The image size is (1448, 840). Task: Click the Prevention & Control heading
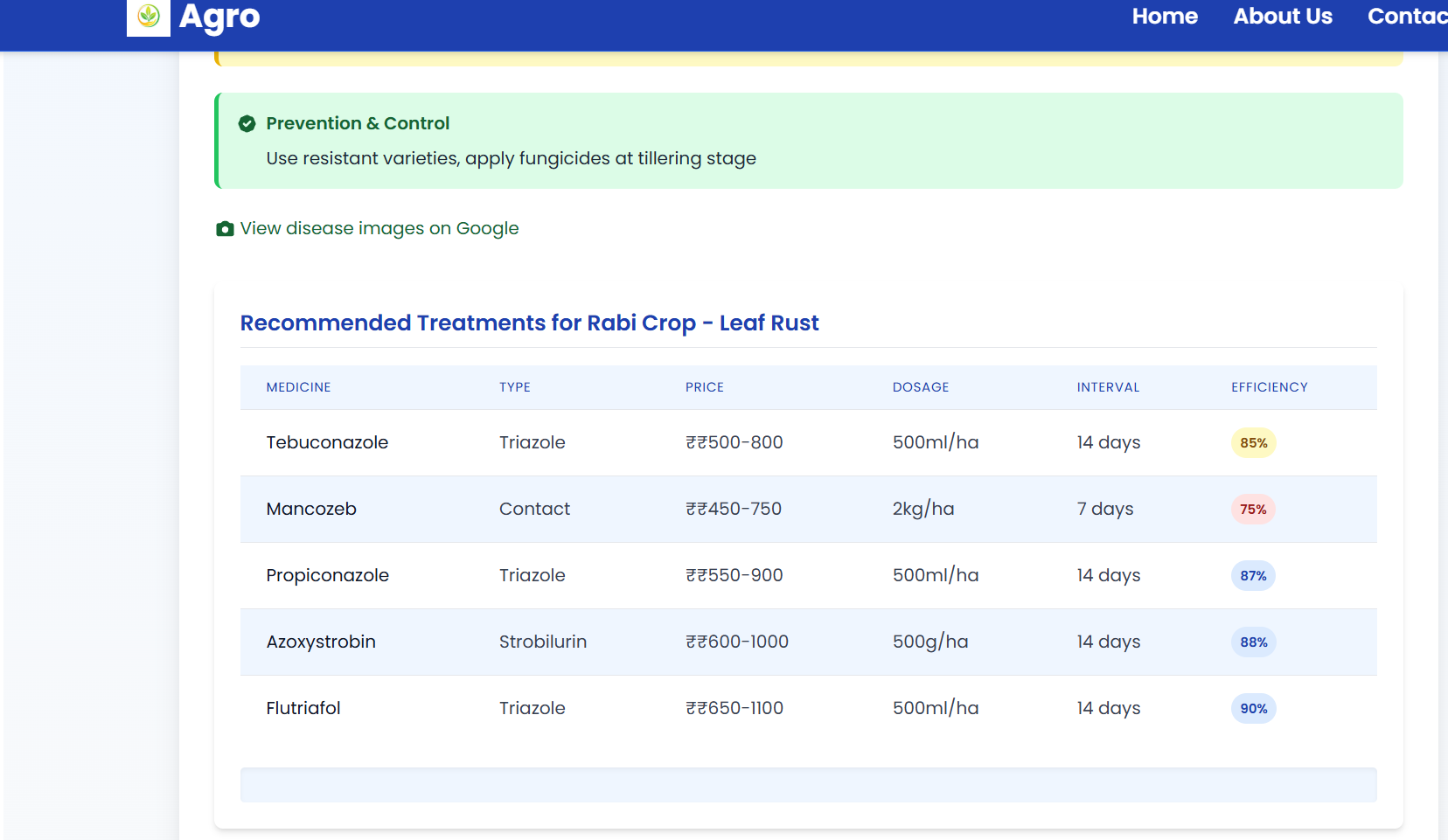(x=358, y=123)
